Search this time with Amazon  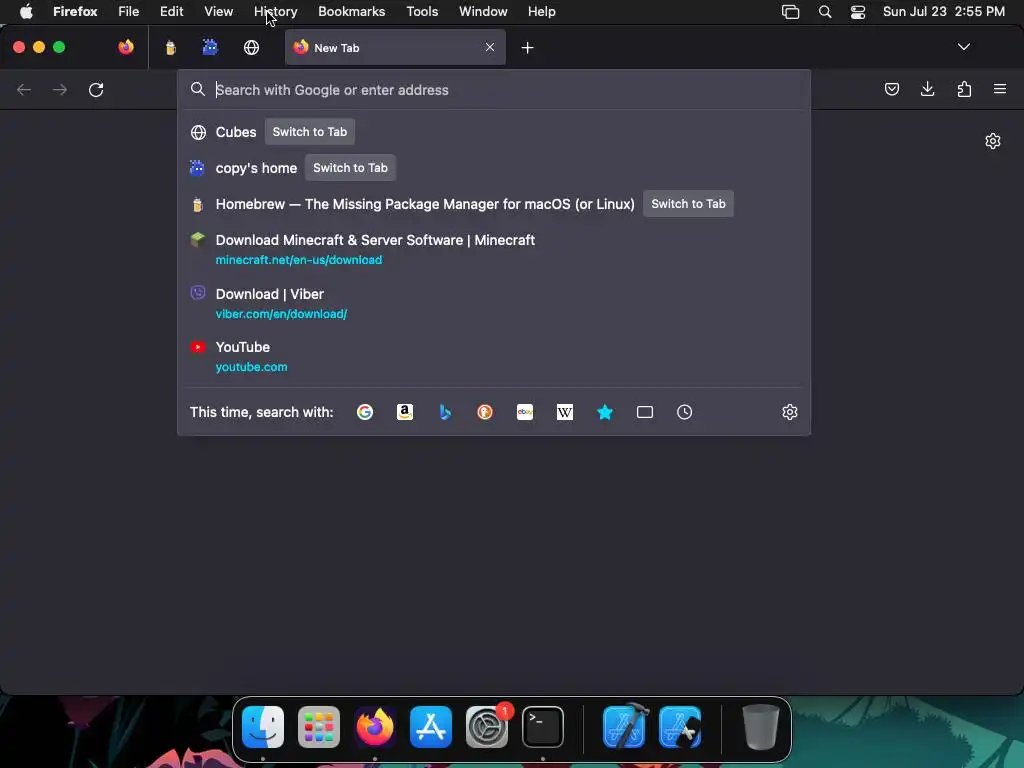click(405, 412)
